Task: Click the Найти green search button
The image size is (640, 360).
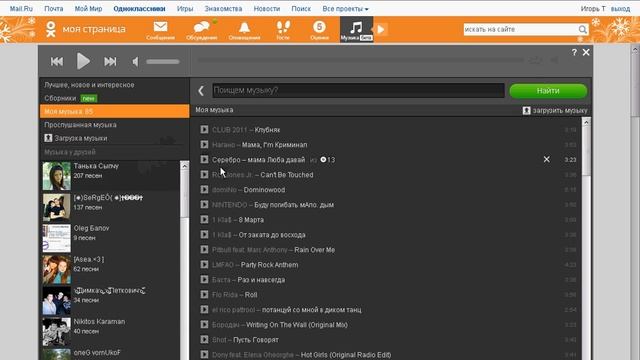Action: 548,91
